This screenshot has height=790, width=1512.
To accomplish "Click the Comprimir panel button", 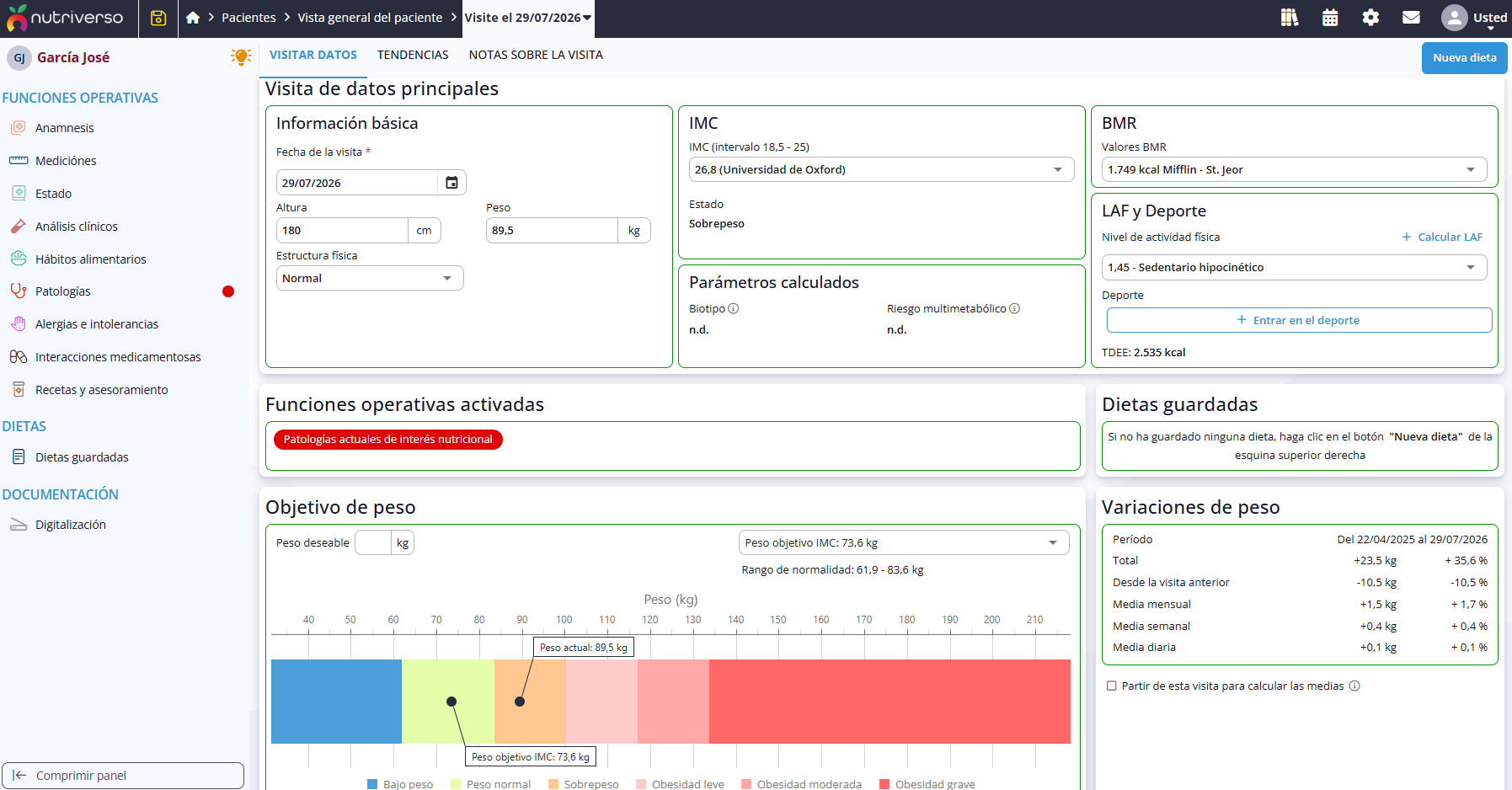I will pos(123,776).
